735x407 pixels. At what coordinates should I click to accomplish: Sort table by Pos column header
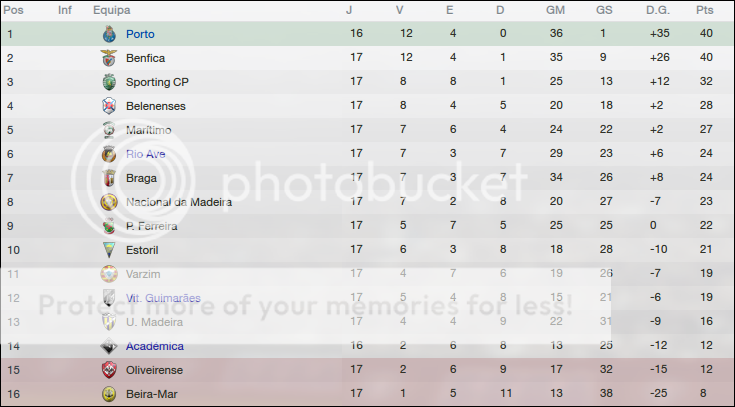tap(16, 10)
